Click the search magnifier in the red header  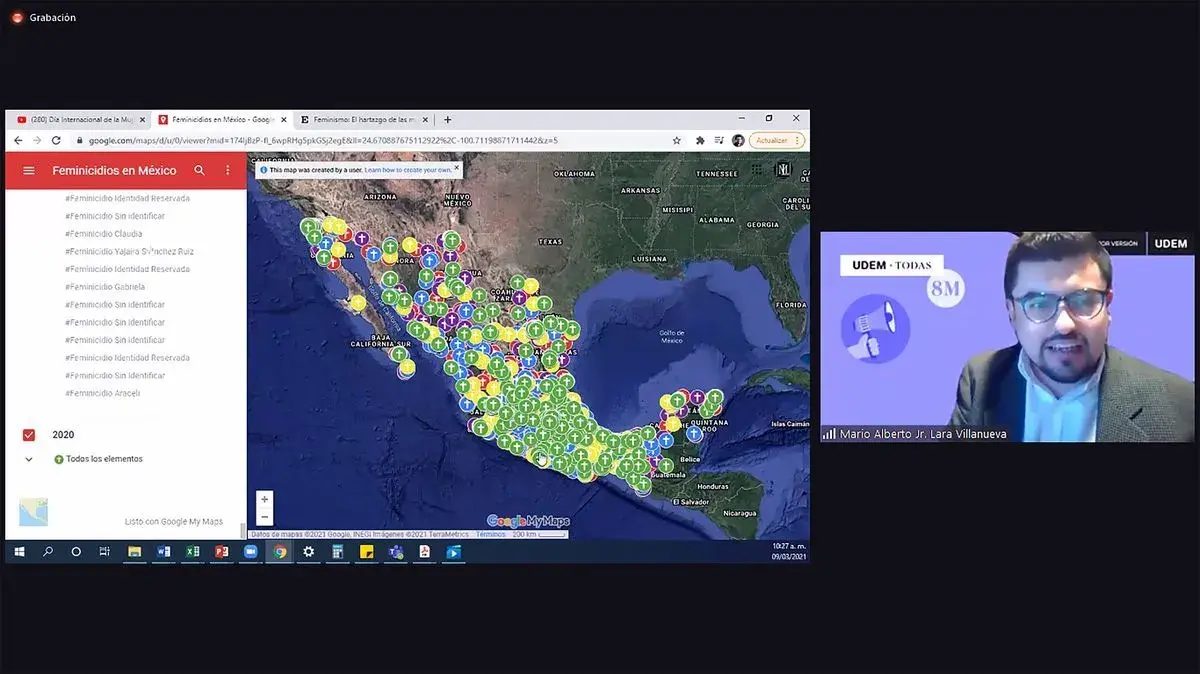tap(200, 171)
